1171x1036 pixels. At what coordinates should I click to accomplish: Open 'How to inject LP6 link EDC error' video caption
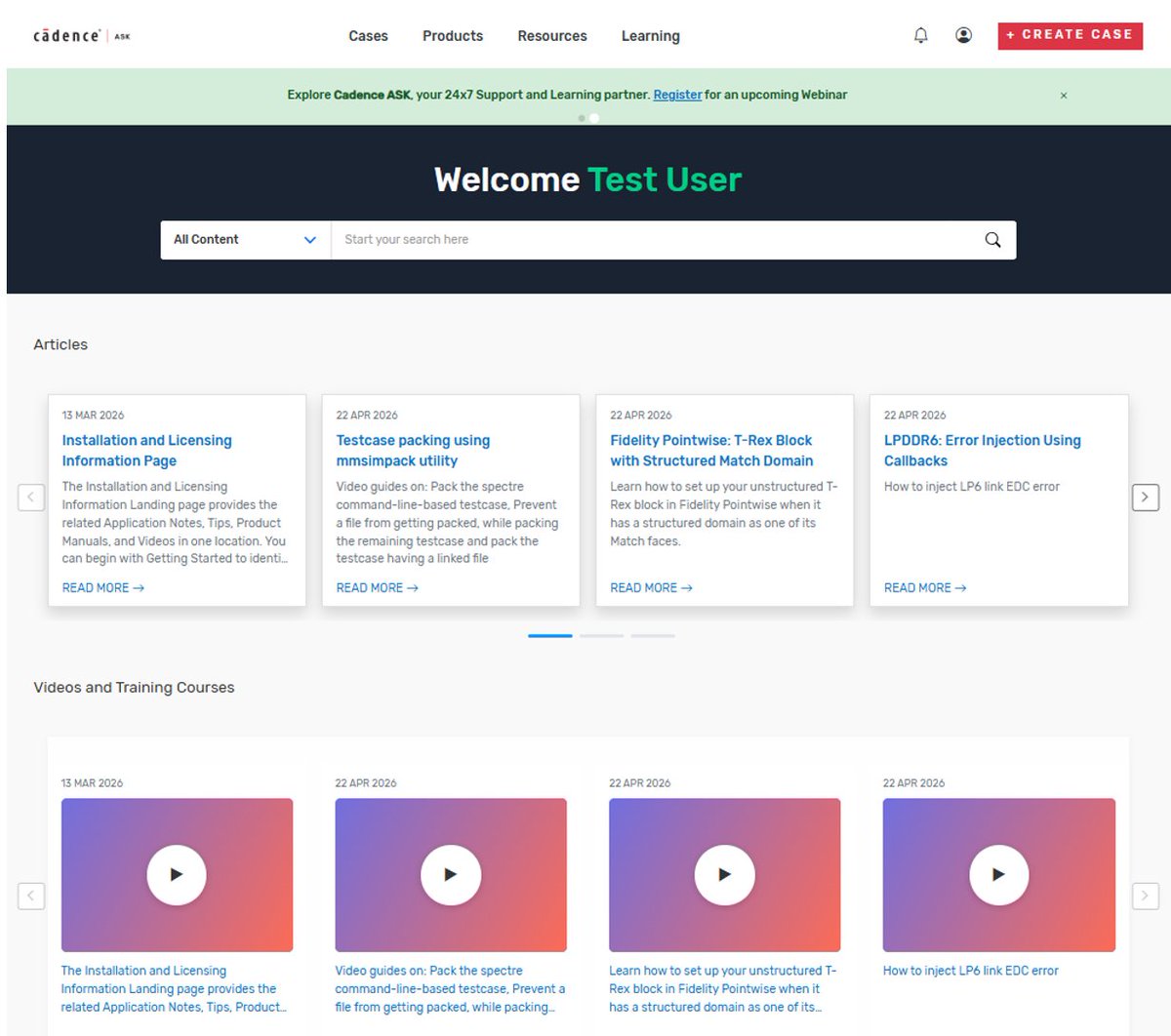tap(971, 971)
